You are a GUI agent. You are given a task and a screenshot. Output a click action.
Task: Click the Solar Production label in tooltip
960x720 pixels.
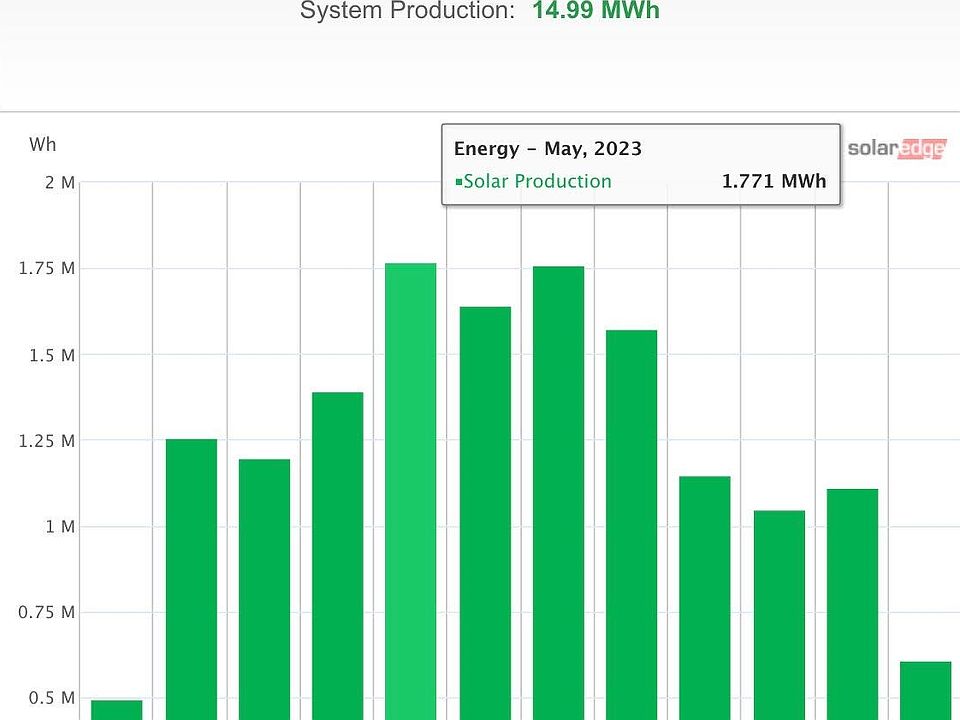tap(537, 181)
